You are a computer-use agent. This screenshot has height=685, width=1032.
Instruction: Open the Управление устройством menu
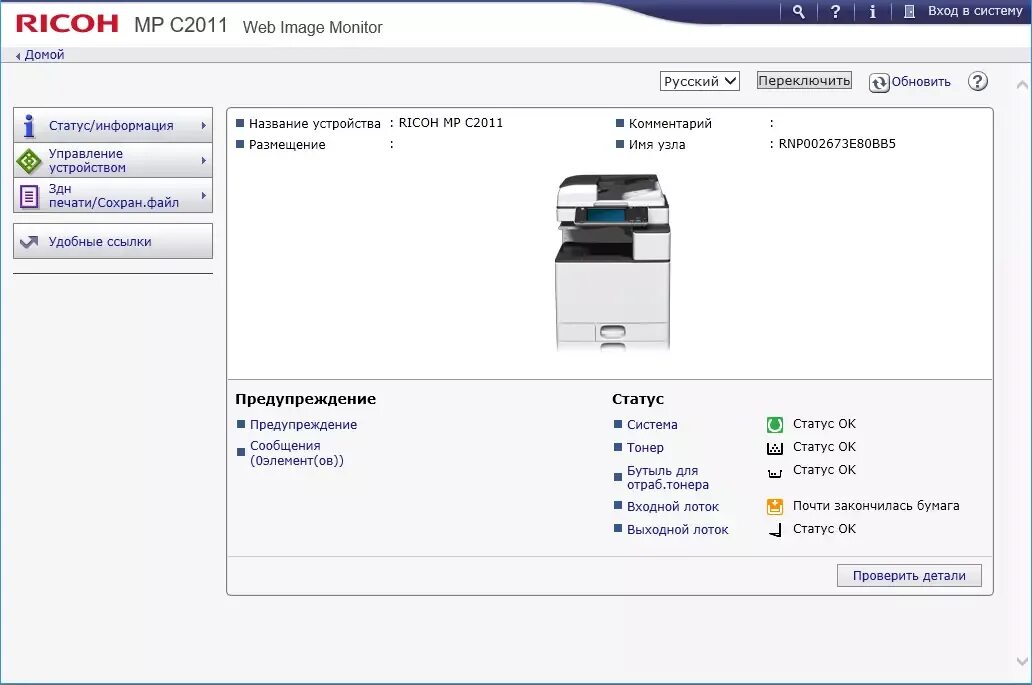coord(113,161)
